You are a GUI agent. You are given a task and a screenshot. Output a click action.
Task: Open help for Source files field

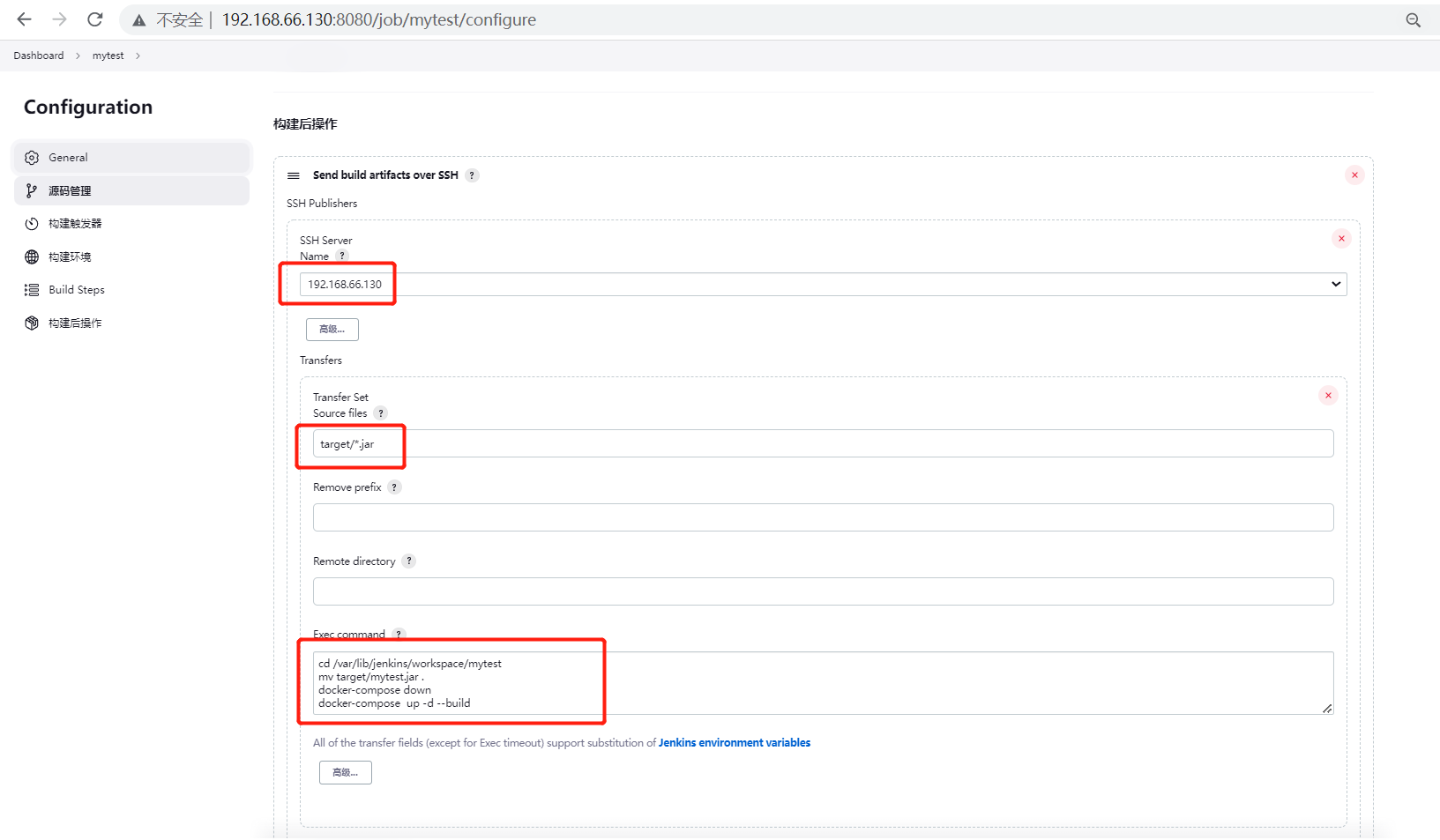[380, 413]
